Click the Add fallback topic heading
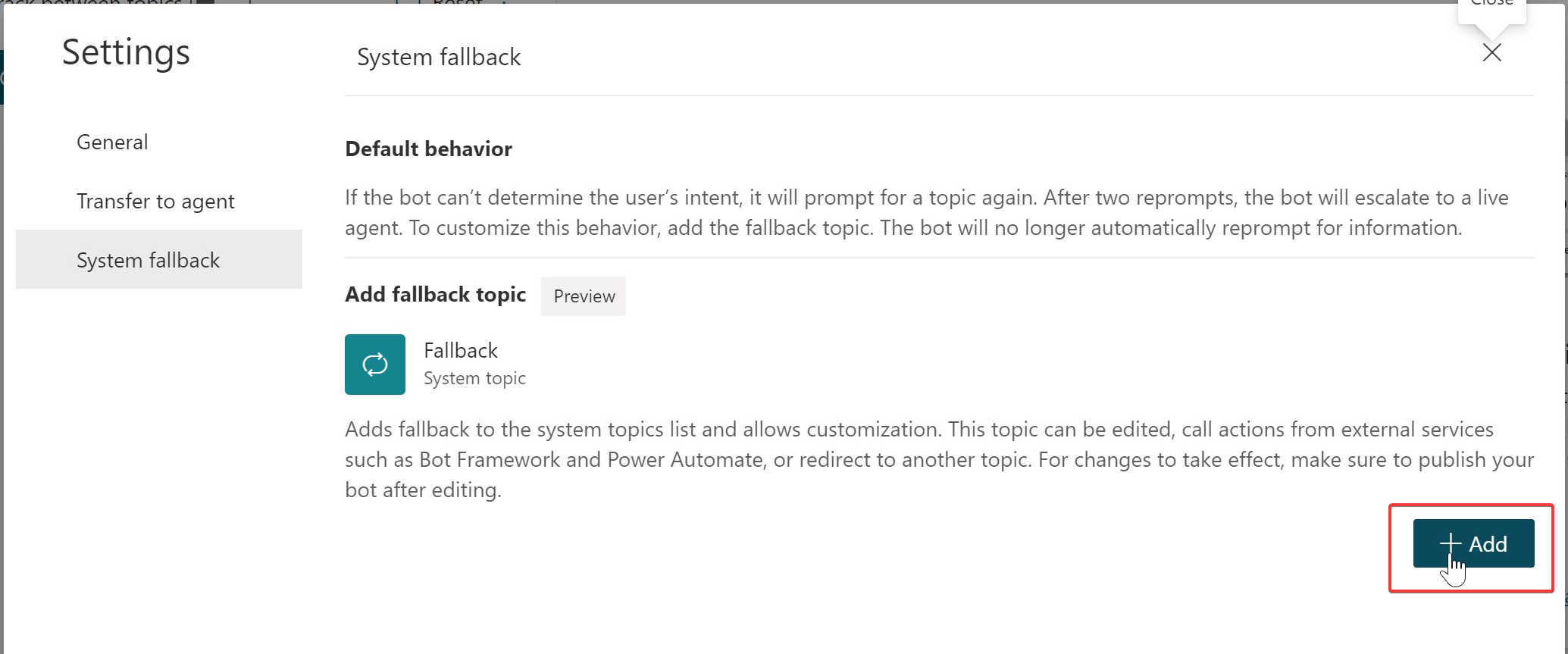This screenshot has width=1568, height=654. (x=435, y=295)
